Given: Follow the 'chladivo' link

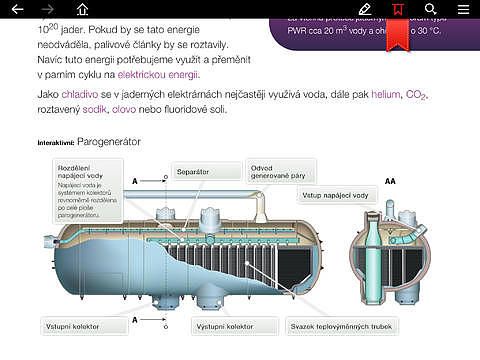Looking at the screenshot, I should (80, 94).
